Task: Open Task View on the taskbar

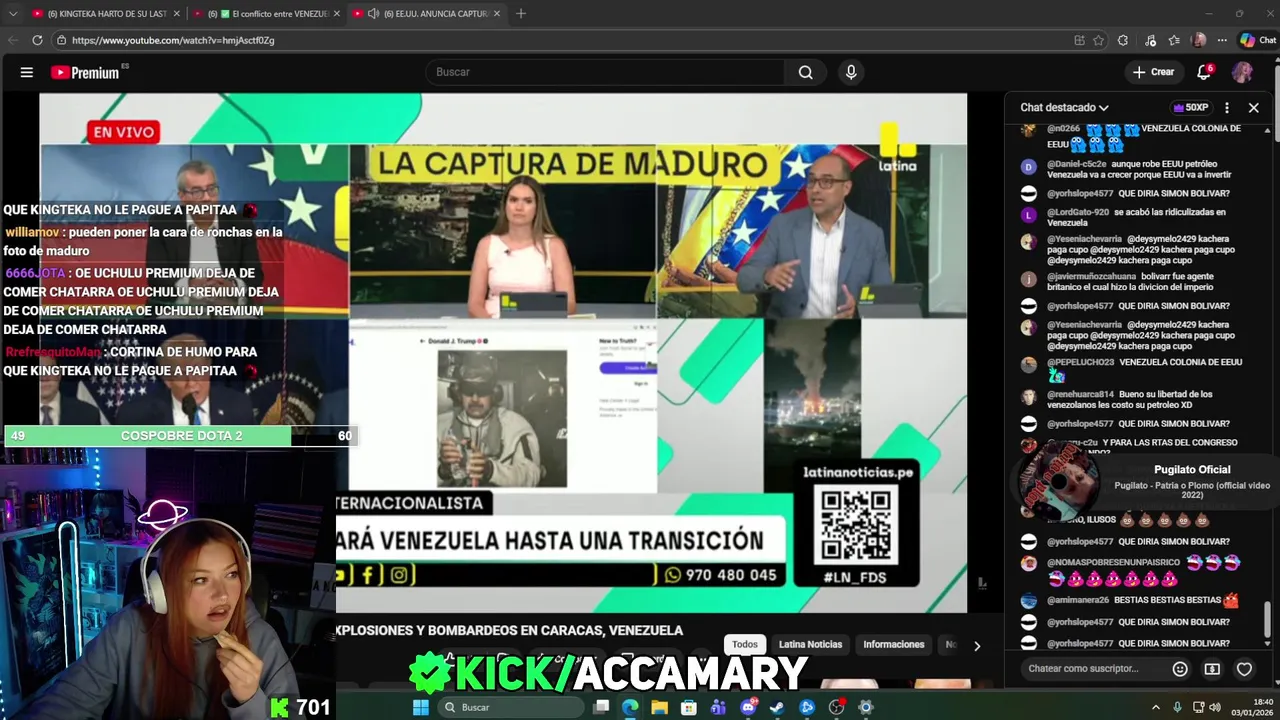Action: (601, 707)
